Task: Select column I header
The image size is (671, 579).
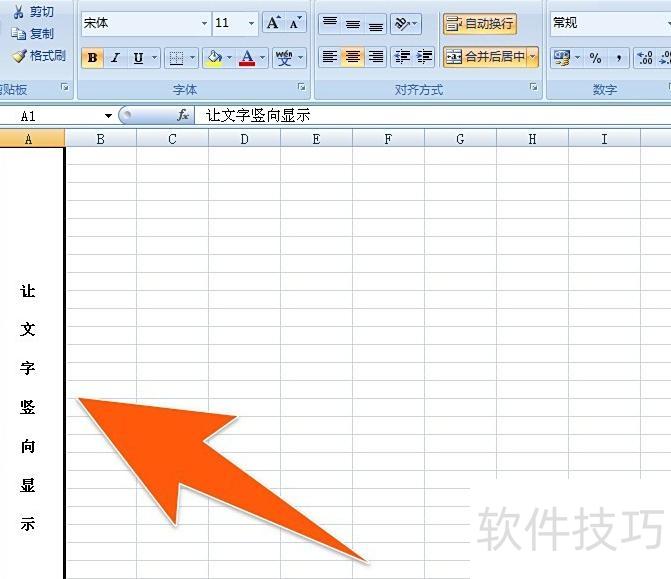Action: coord(604,139)
